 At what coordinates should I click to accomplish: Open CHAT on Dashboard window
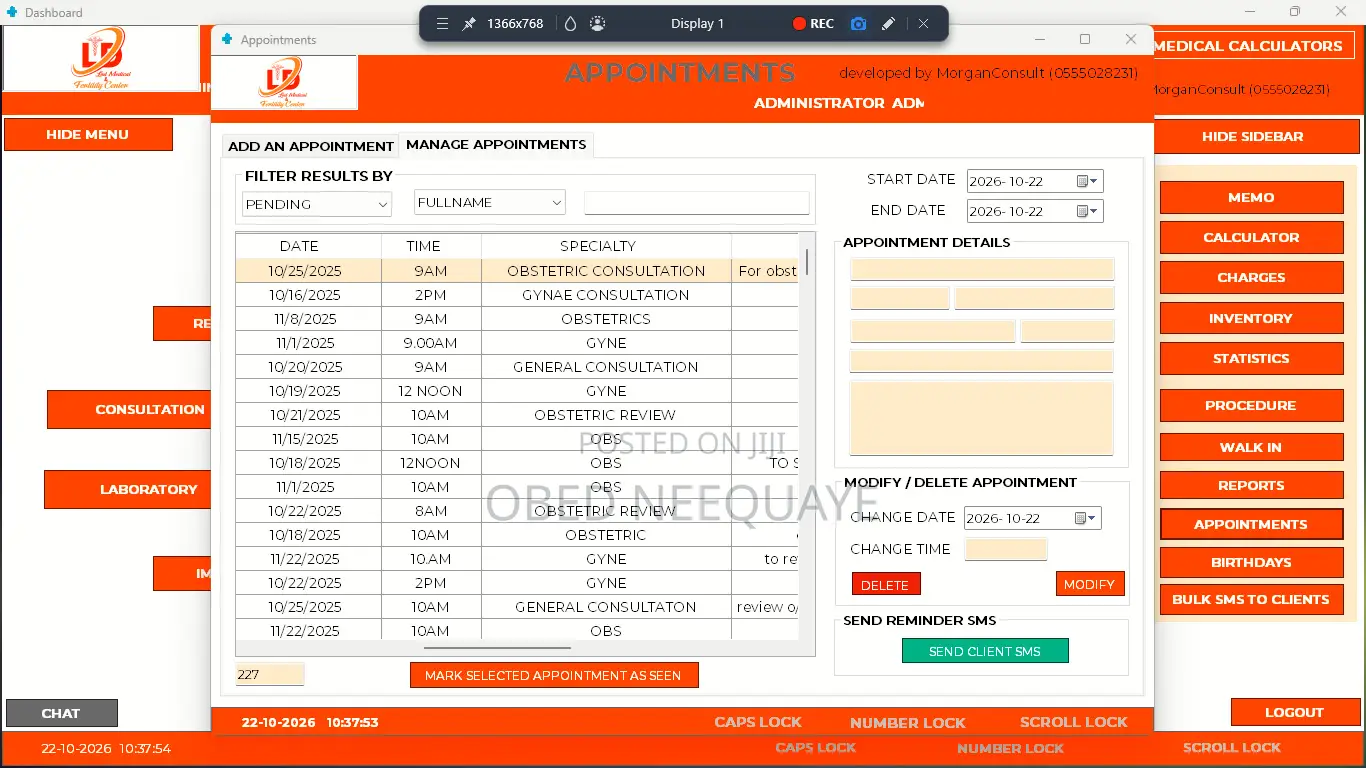pos(61,713)
